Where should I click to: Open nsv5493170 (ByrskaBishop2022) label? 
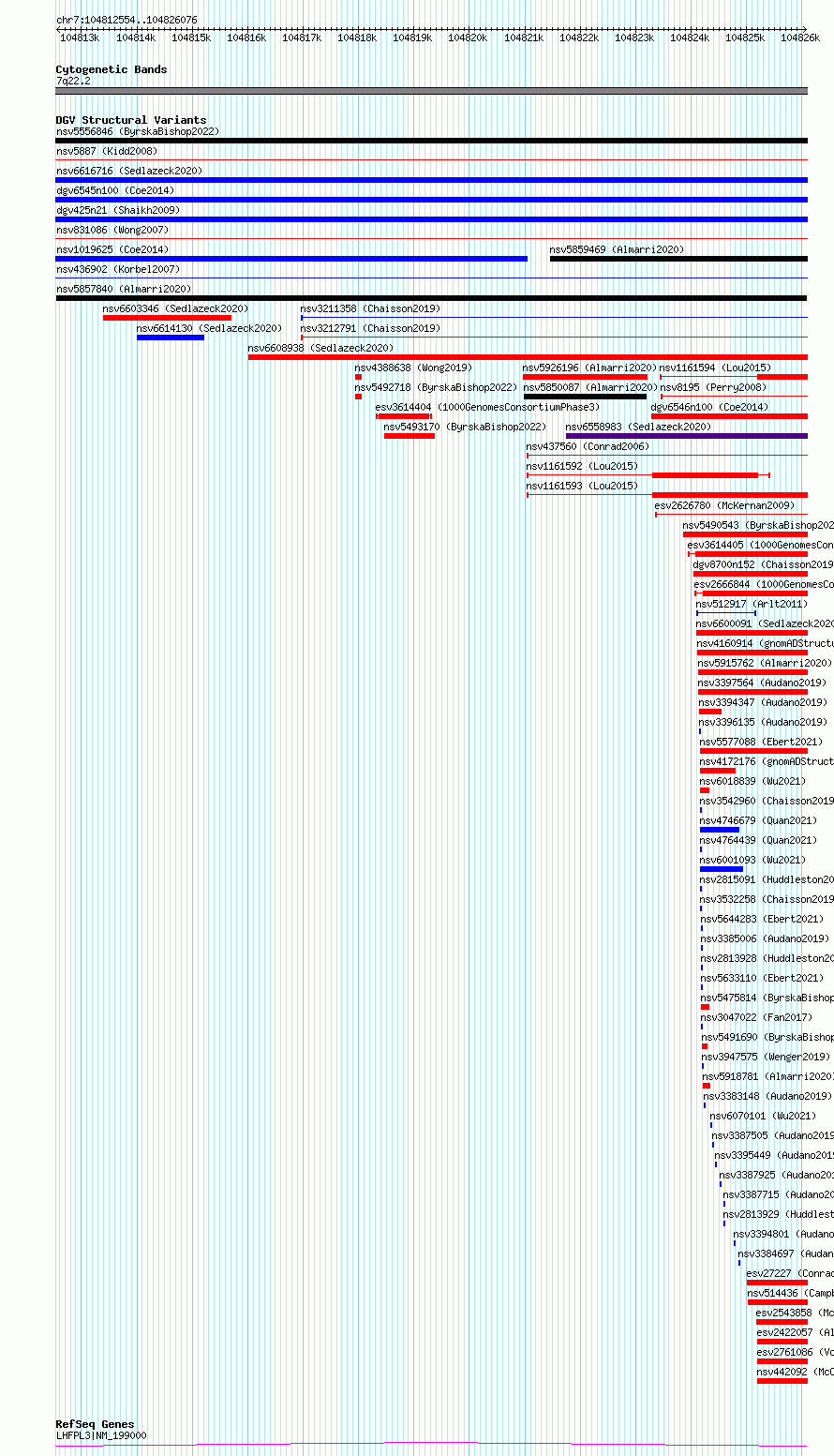pyautogui.click(x=465, y=427)
